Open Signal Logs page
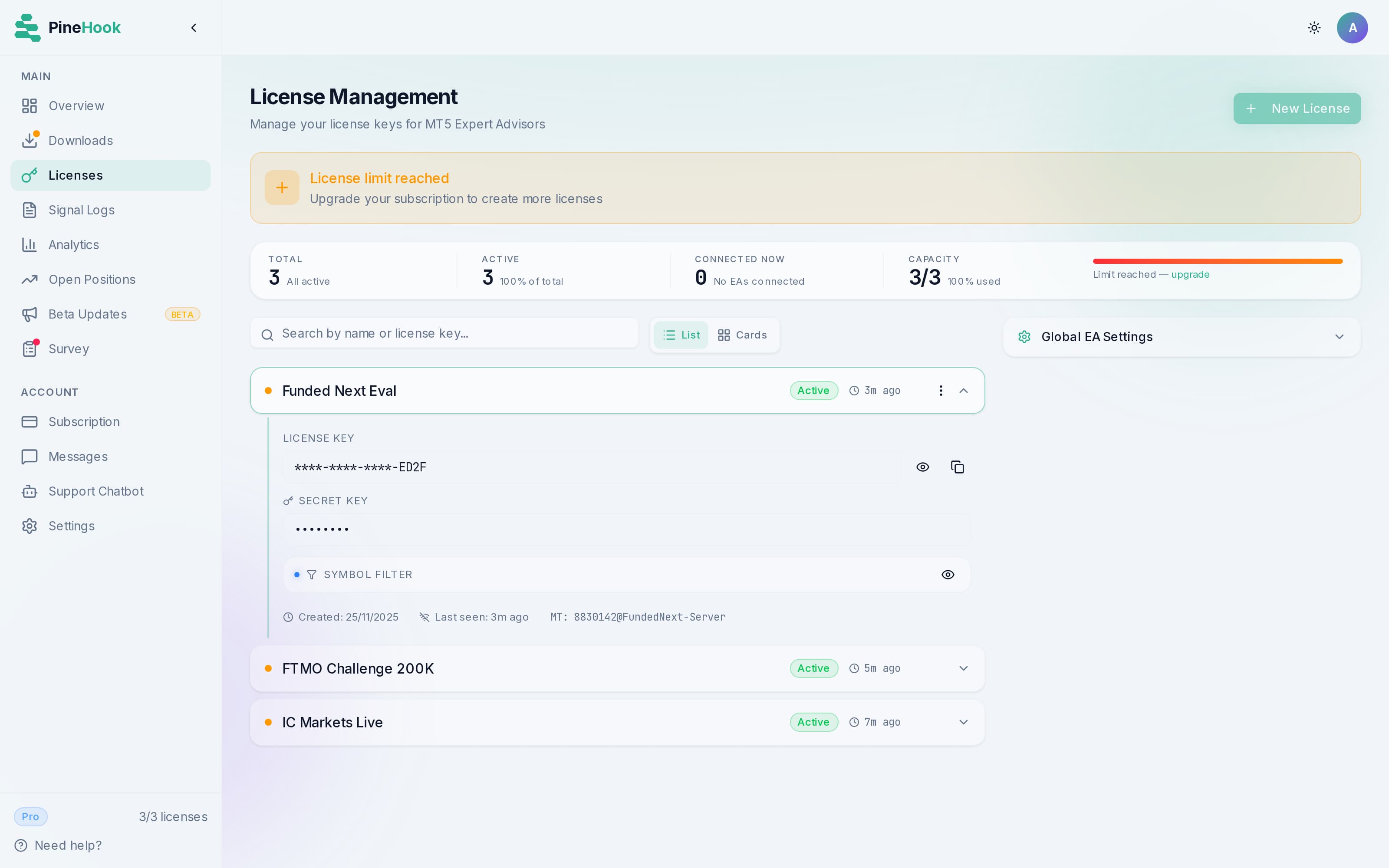Screen dimensions: 1389x868 pyautogui.click(x=110, y=210)
